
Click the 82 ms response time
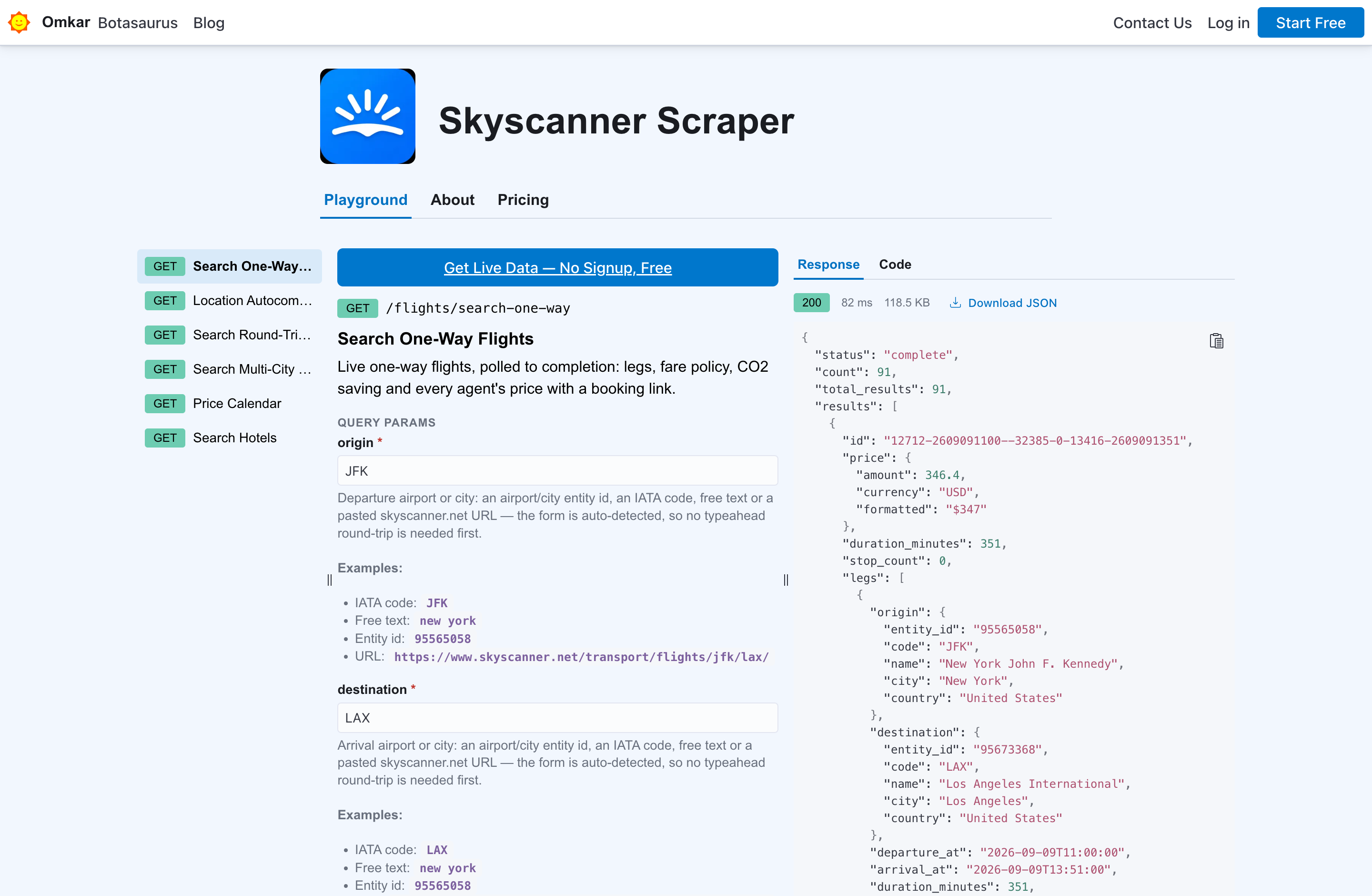(857, 302)
